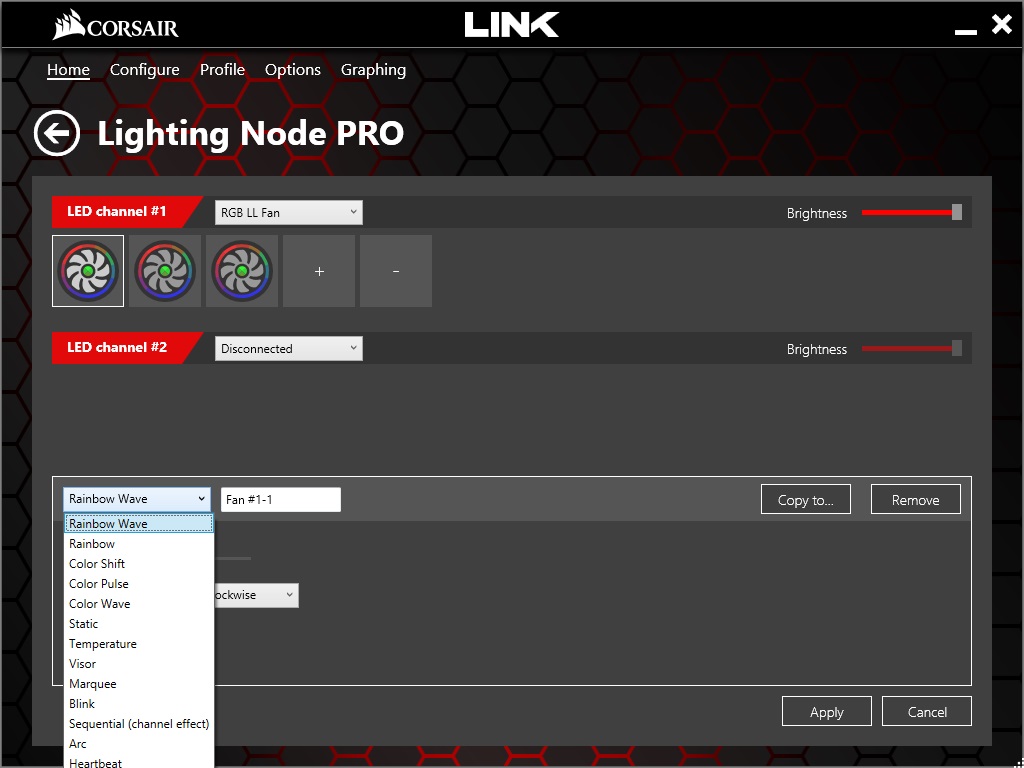Go back using the circled arrow icon
This screenshot has height=768, width=1024.
click(x=57, y=133)
